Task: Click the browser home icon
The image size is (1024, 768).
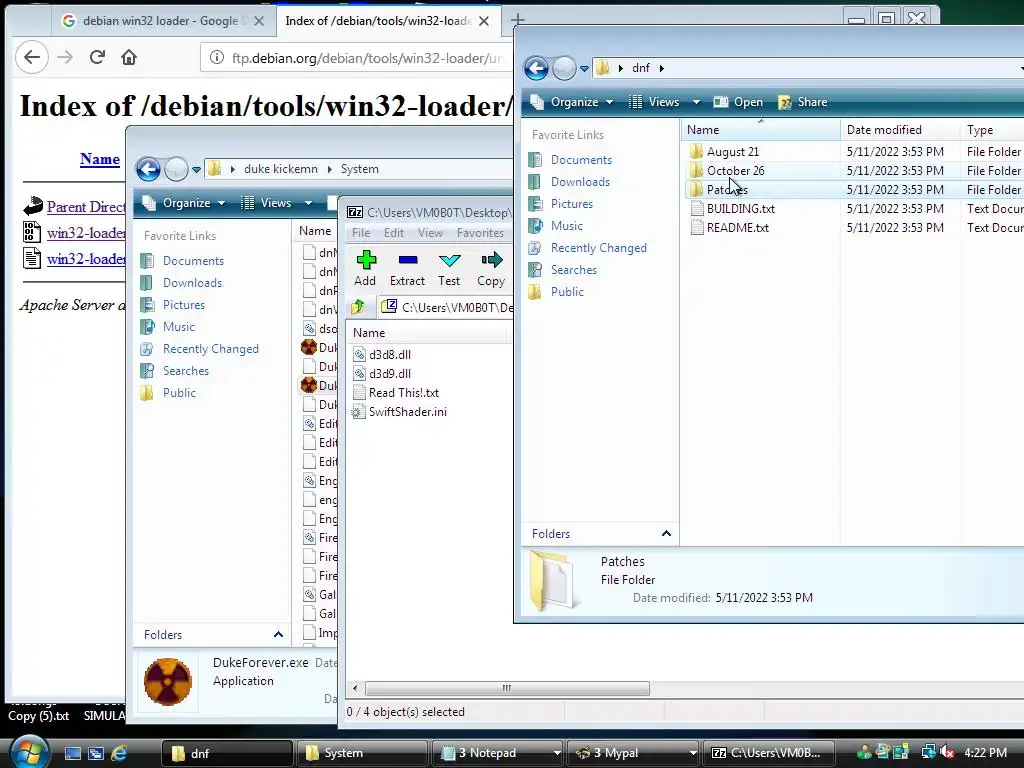Action: [x=129, y=57]
